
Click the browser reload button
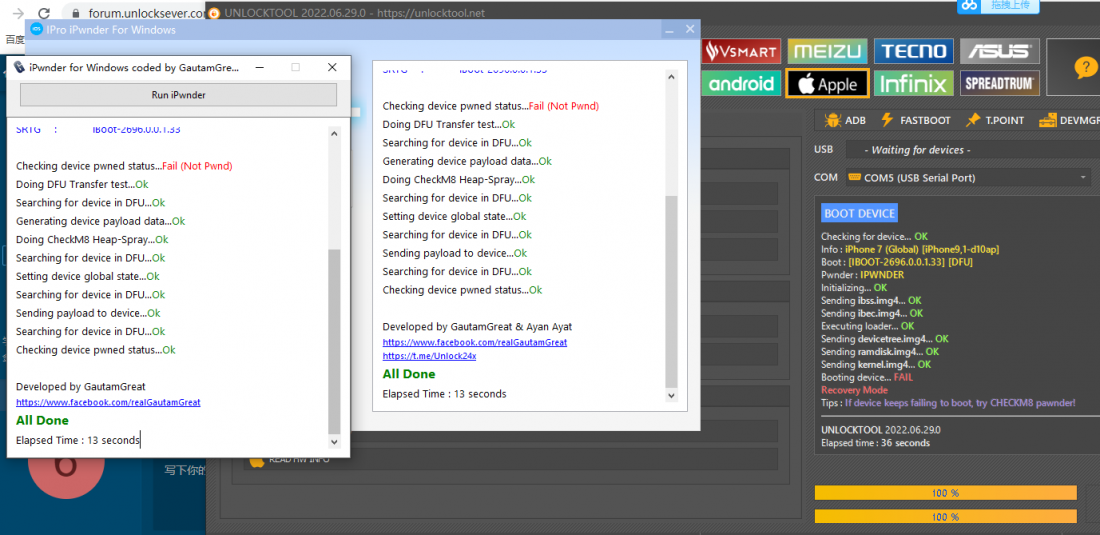coord(43,13)
